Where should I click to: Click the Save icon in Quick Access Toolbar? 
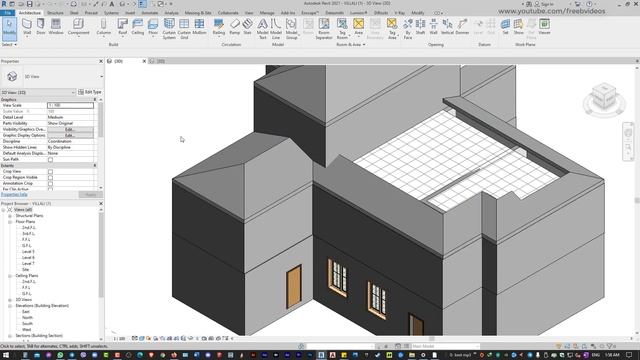click(29, 4)
